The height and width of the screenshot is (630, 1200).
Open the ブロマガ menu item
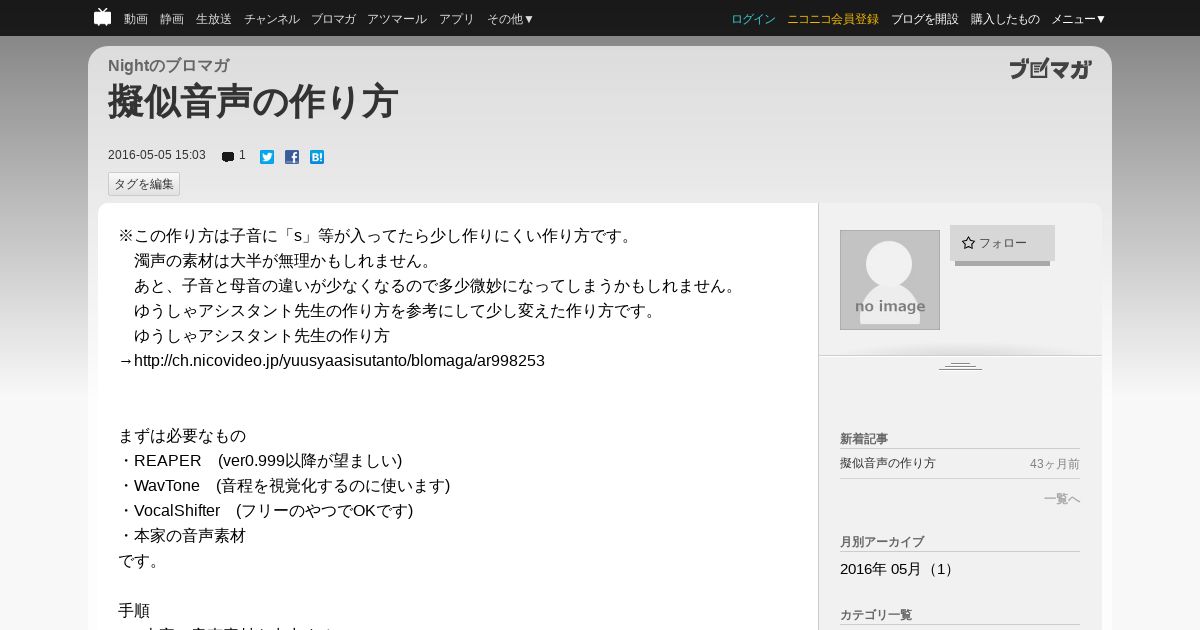[333, 19]
